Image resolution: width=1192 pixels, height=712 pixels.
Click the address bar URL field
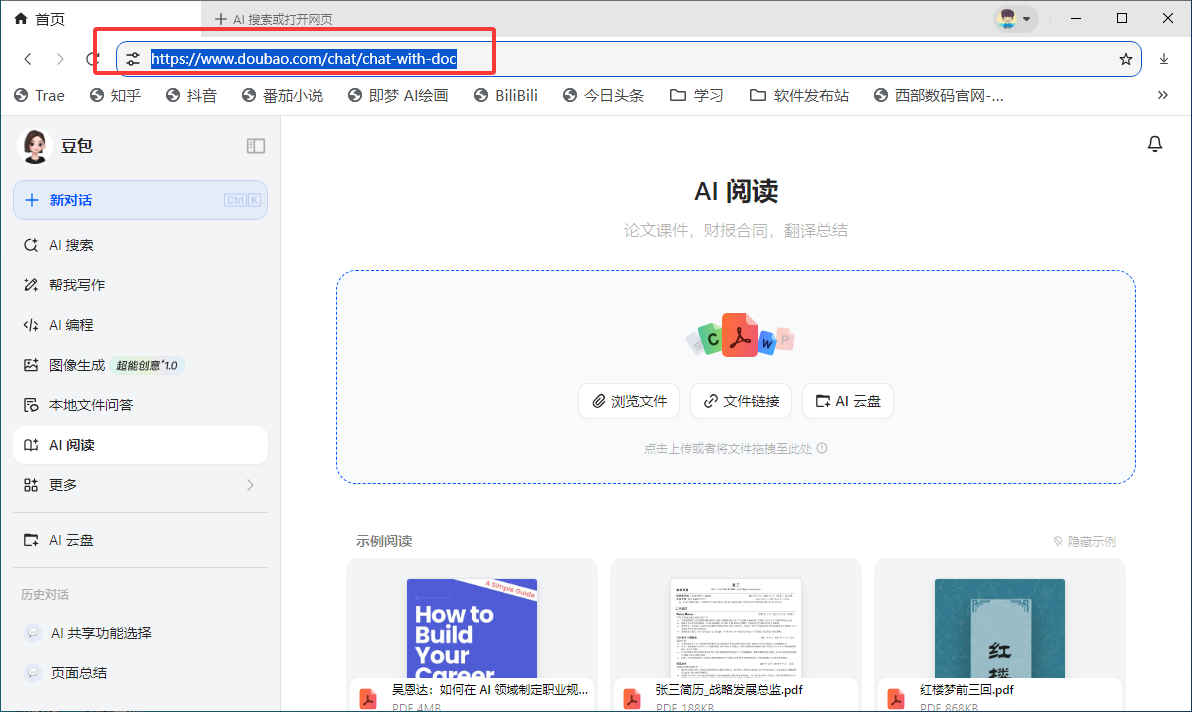coord(629,59)
